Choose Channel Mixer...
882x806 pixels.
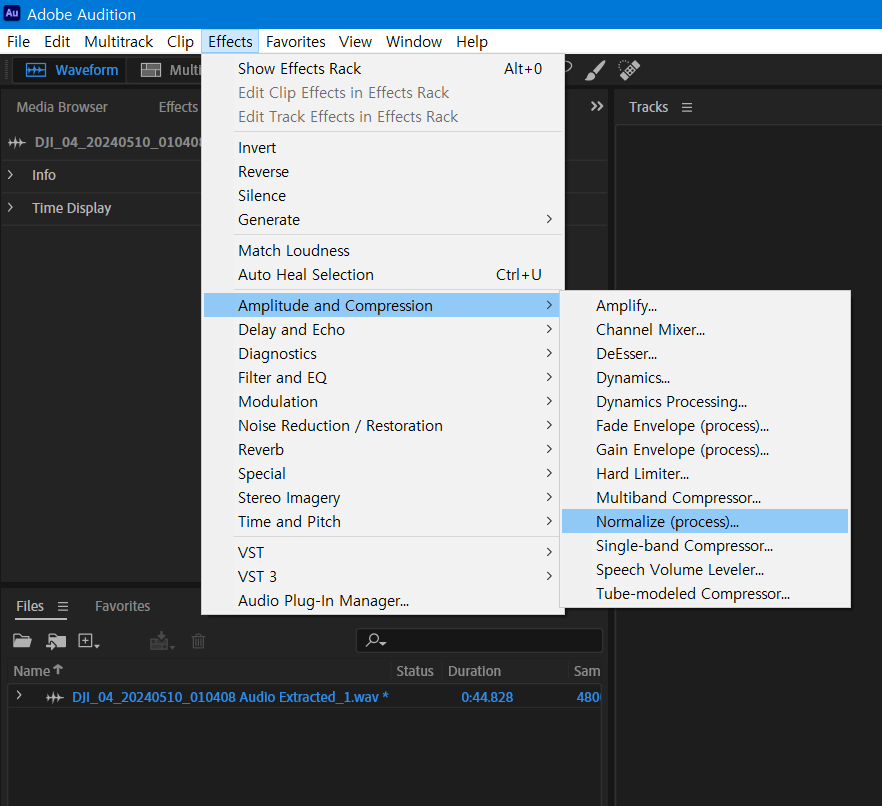(705, 329)
